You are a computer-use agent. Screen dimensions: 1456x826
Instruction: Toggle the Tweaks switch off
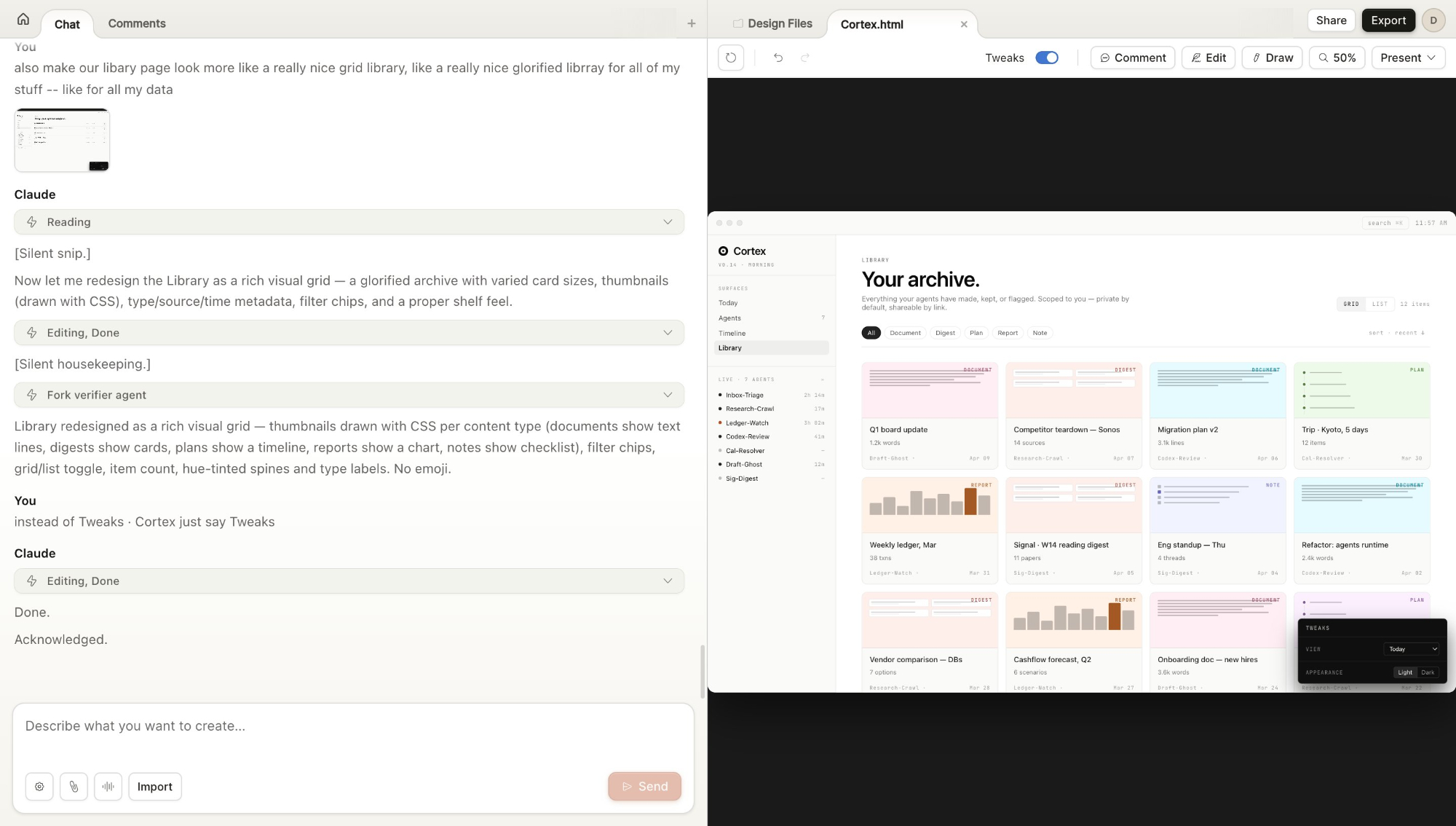(1047, 58)
